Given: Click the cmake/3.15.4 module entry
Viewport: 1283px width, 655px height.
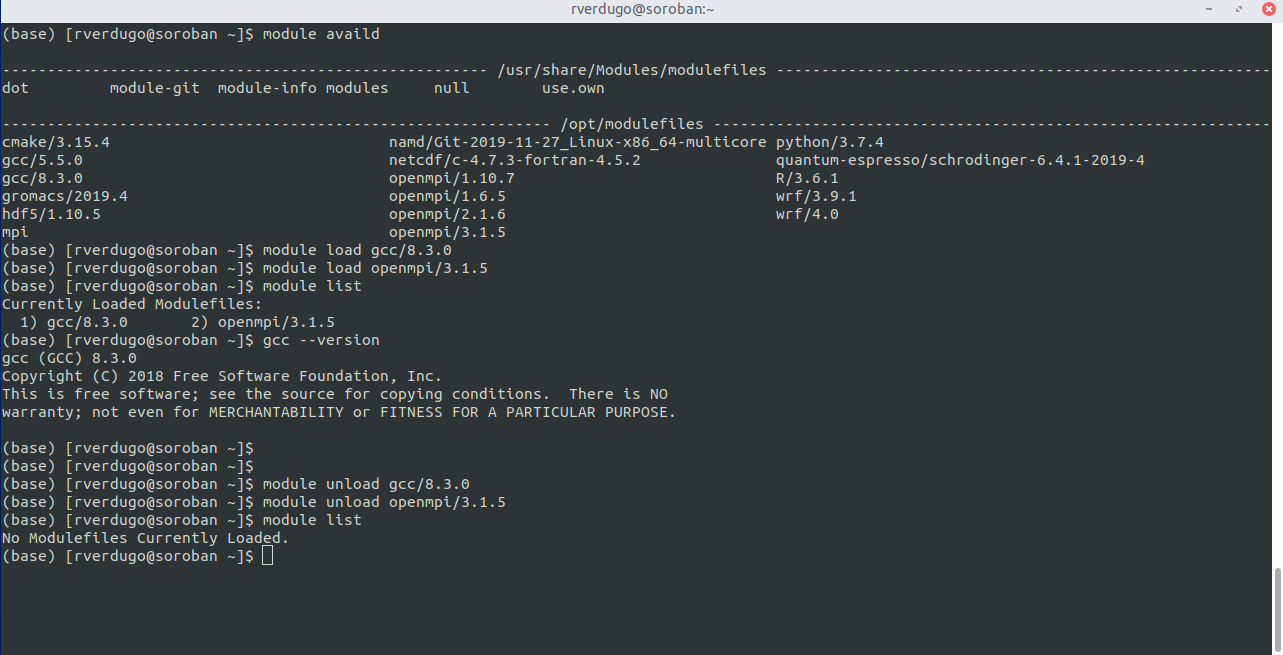Looking at the screenshot, I should [56, 141].
